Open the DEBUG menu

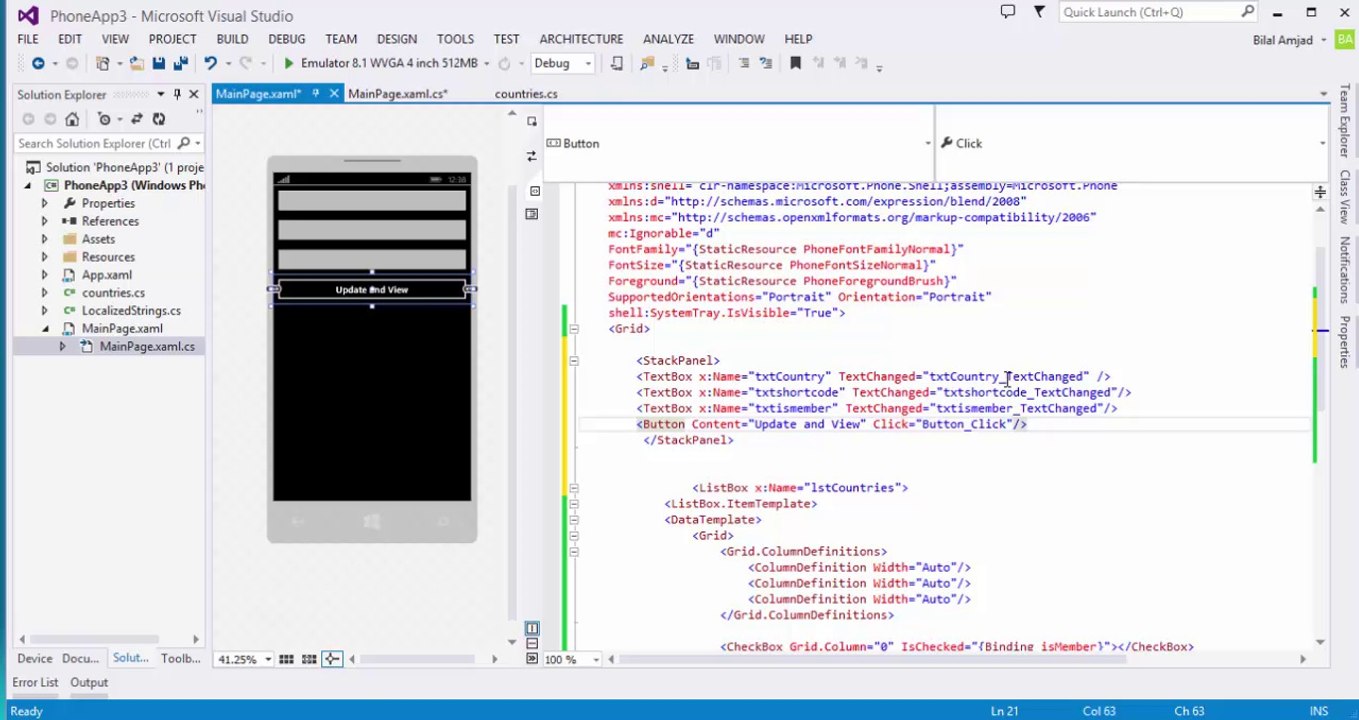coord(287,39)
